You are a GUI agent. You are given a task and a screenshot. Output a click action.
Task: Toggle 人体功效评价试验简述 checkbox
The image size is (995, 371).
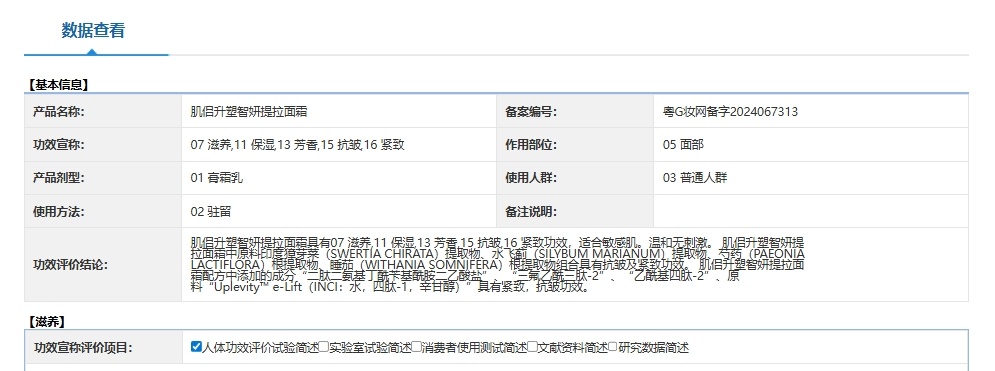[x=196, y=347]
